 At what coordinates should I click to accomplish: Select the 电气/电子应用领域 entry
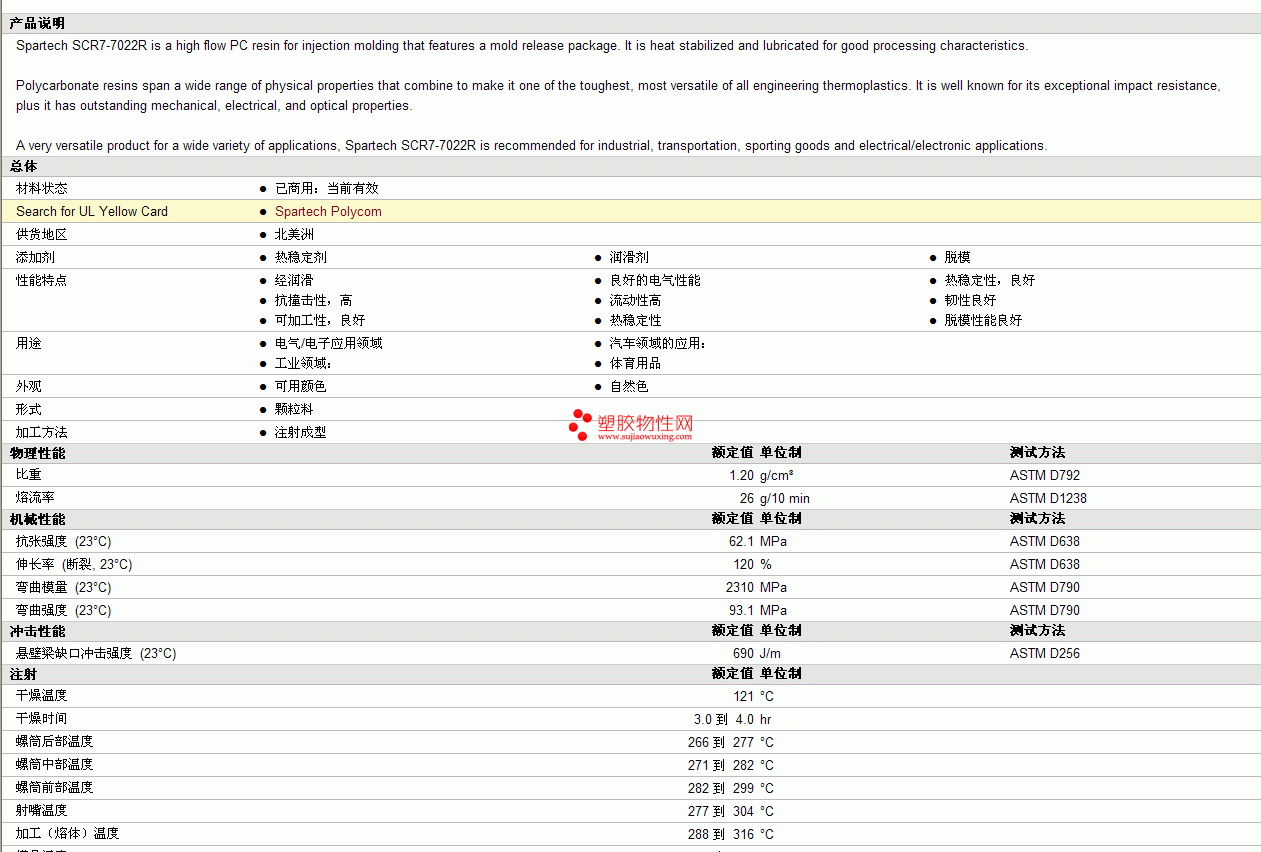(329, 343)
